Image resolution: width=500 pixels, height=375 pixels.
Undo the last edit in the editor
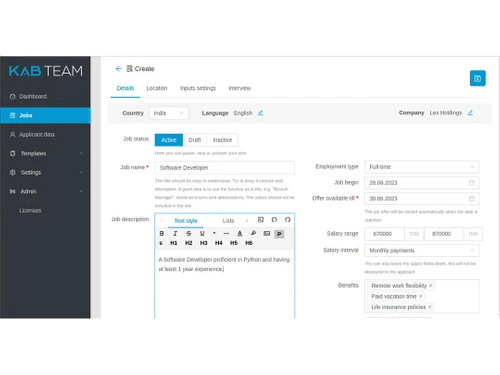click(x=274, y=220)
